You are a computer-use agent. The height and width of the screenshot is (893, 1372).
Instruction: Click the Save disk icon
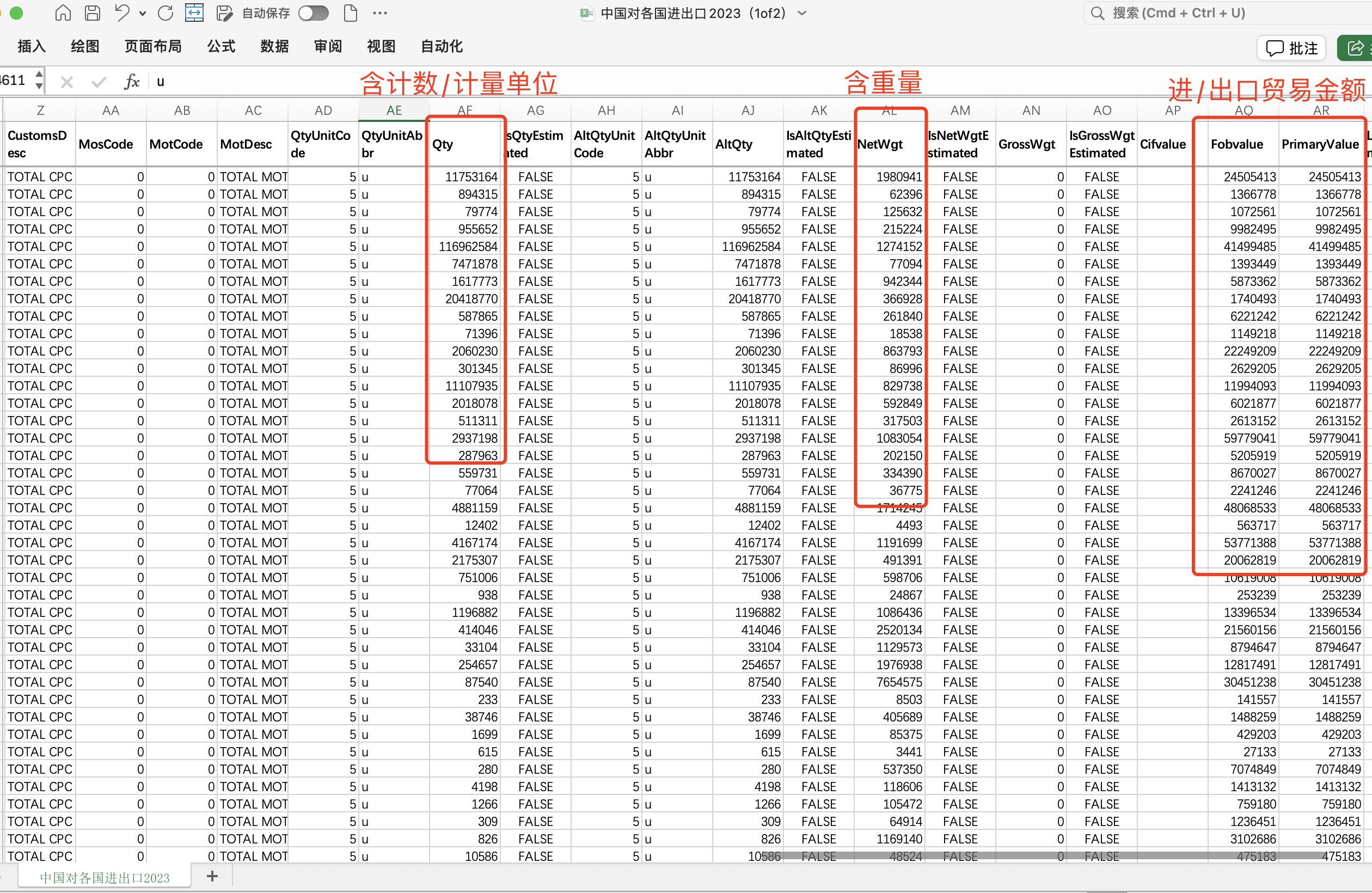(92, 13)
